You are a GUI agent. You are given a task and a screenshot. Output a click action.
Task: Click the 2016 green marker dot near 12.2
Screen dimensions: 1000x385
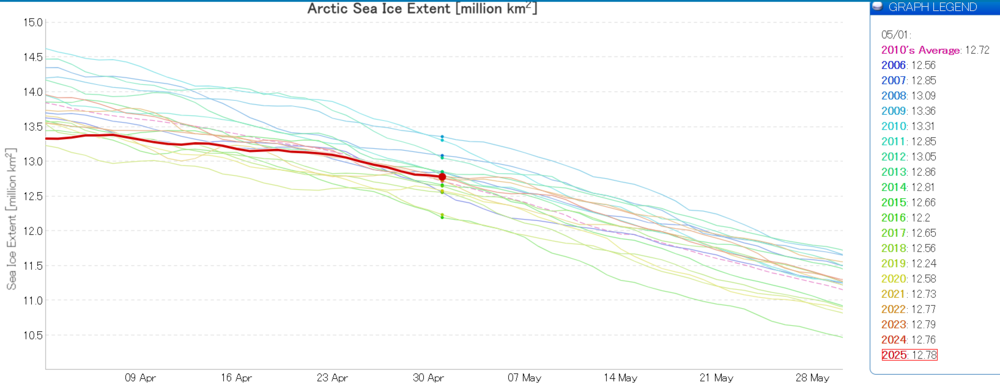(442, 217)
